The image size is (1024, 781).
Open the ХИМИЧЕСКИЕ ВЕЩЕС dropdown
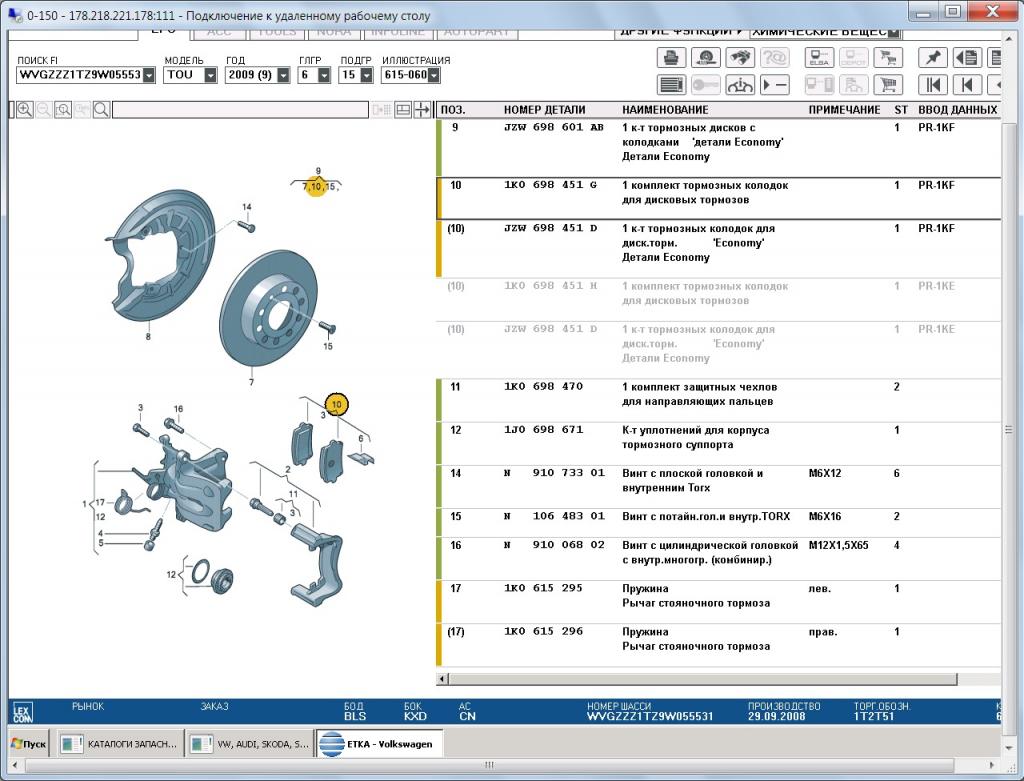[x=894, y=32]
